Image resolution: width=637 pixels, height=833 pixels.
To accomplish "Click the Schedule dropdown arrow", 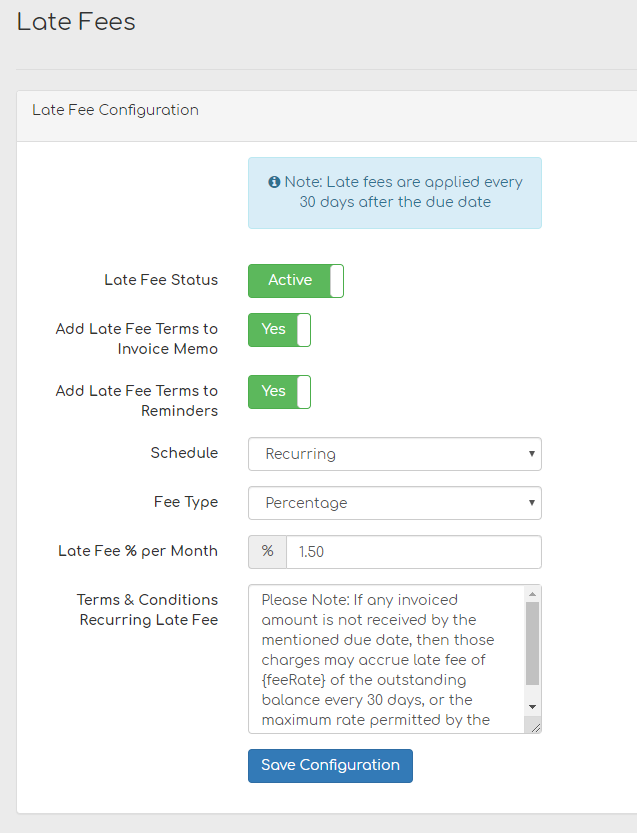I will pyautogui.click(x=531, y=454).
